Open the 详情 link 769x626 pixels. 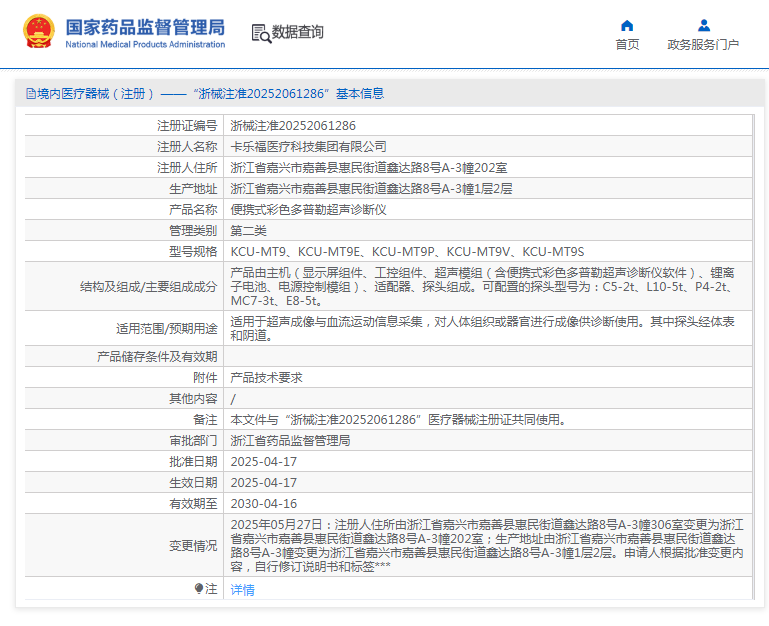click(x=242, y=590)
